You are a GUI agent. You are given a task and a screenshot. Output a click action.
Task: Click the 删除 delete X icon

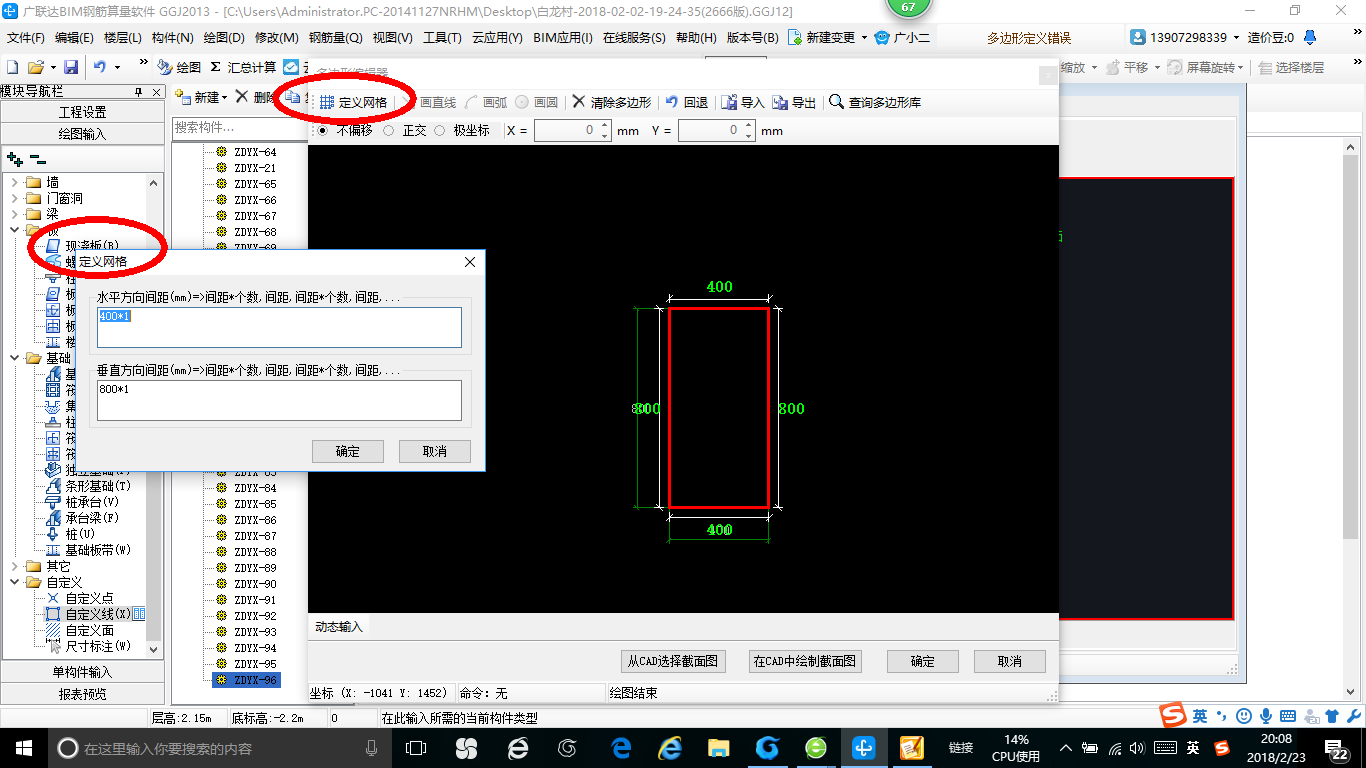241,97
